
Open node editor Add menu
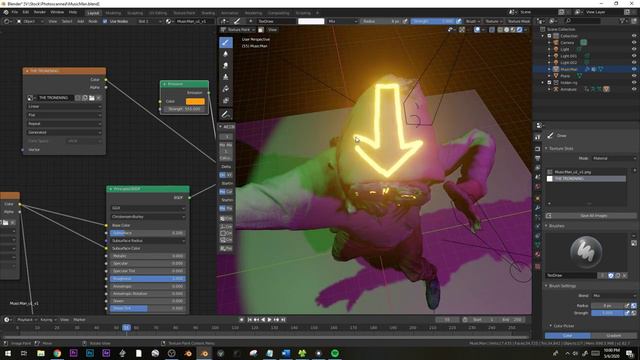click(80, 21)
